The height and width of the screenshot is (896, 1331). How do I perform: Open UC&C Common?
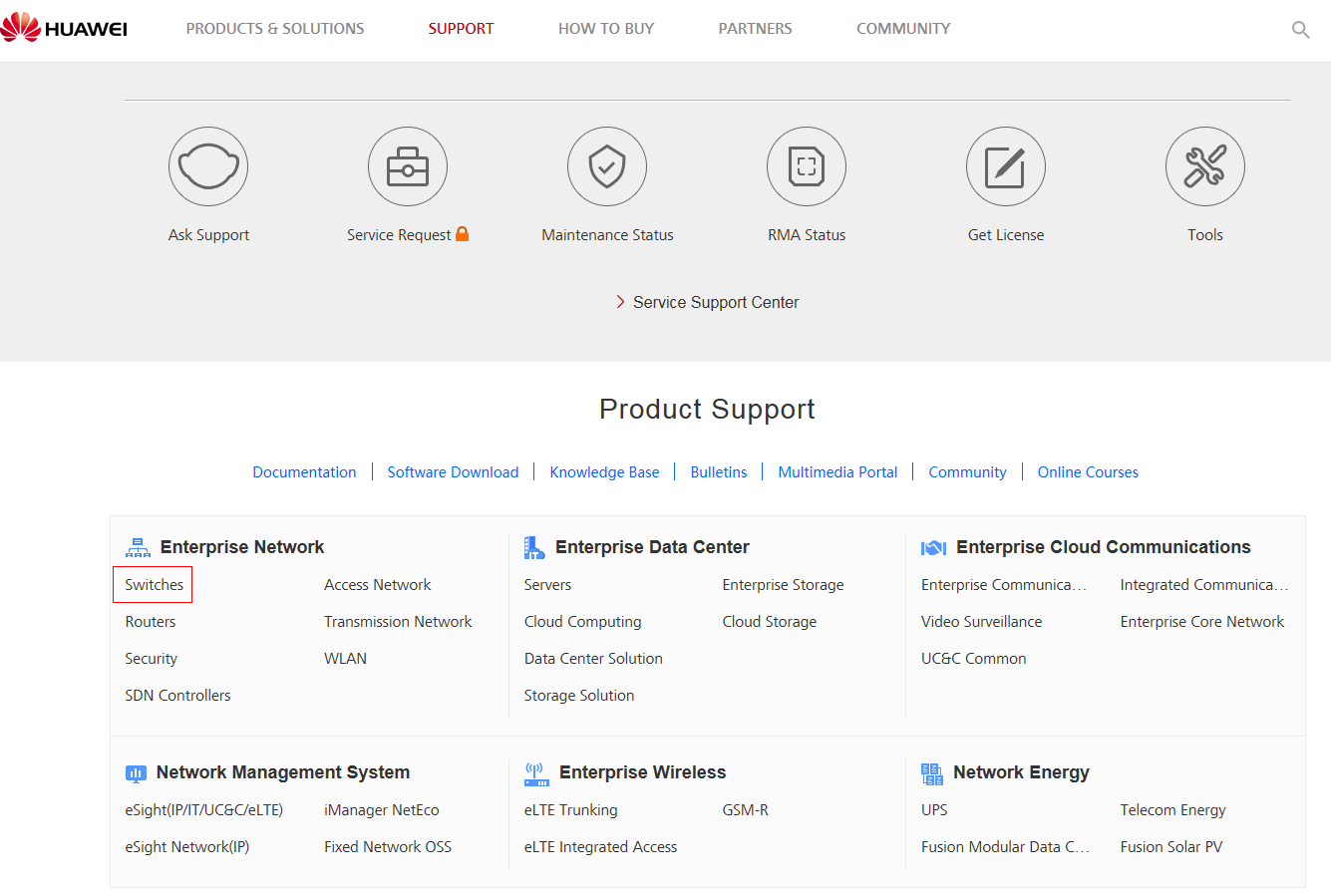[973, 659]
